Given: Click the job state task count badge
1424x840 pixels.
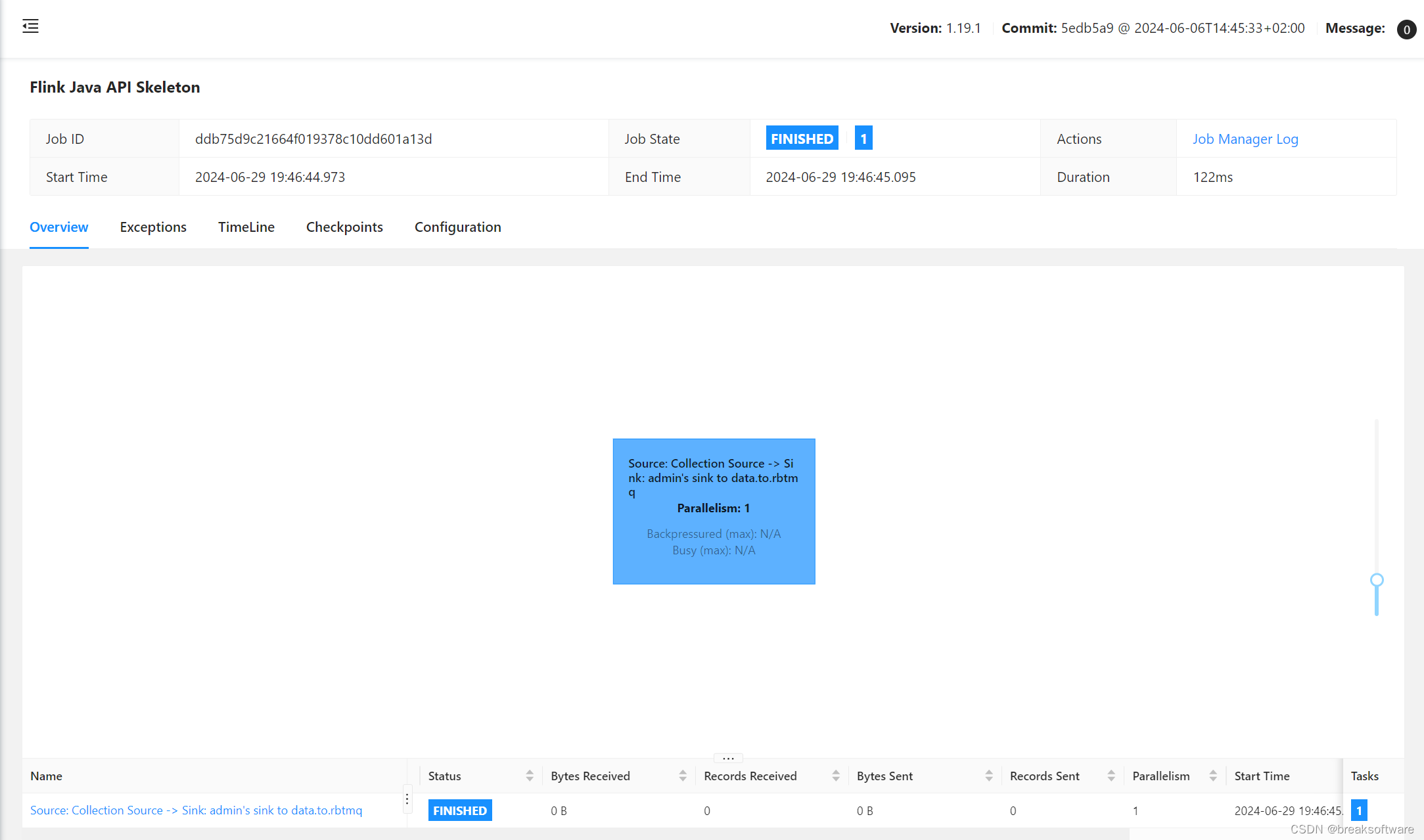Looking at the screenshot, I should (863, 139).
